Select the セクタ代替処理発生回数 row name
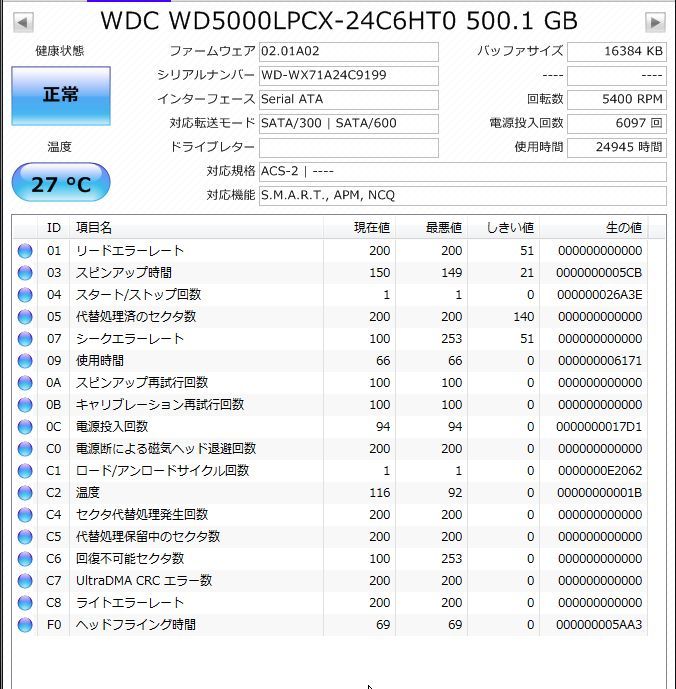Image resolution: width=676 pixels, height=689 pixels. [142, 515]
